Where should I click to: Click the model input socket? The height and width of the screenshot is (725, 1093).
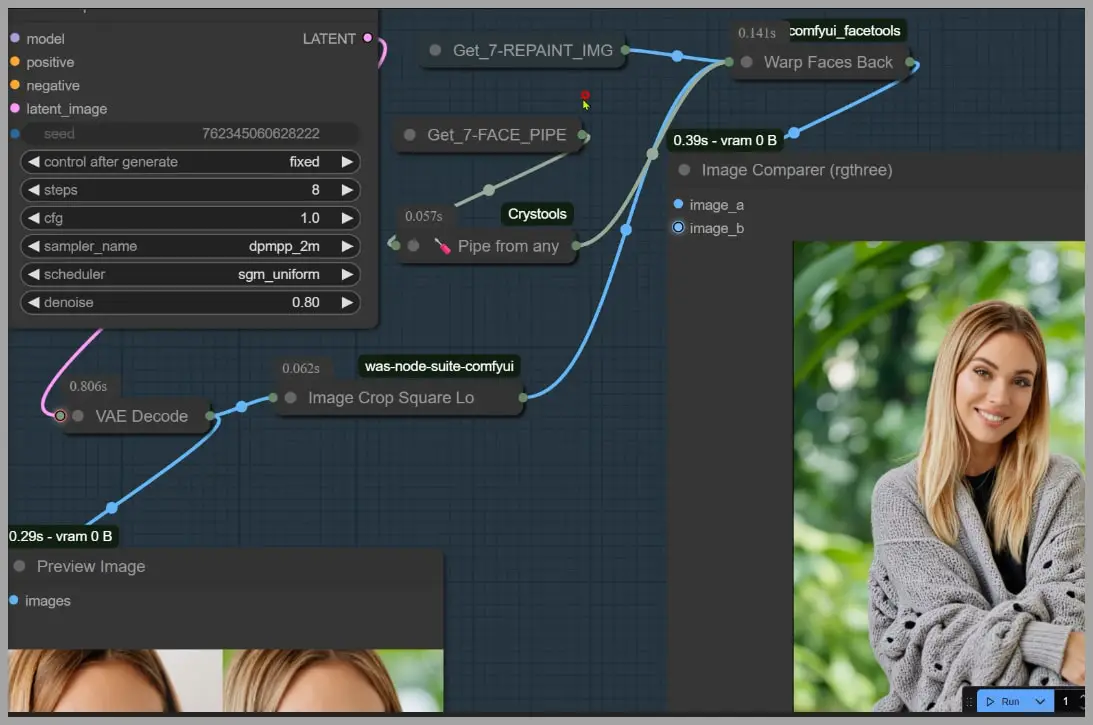[15, 38]
